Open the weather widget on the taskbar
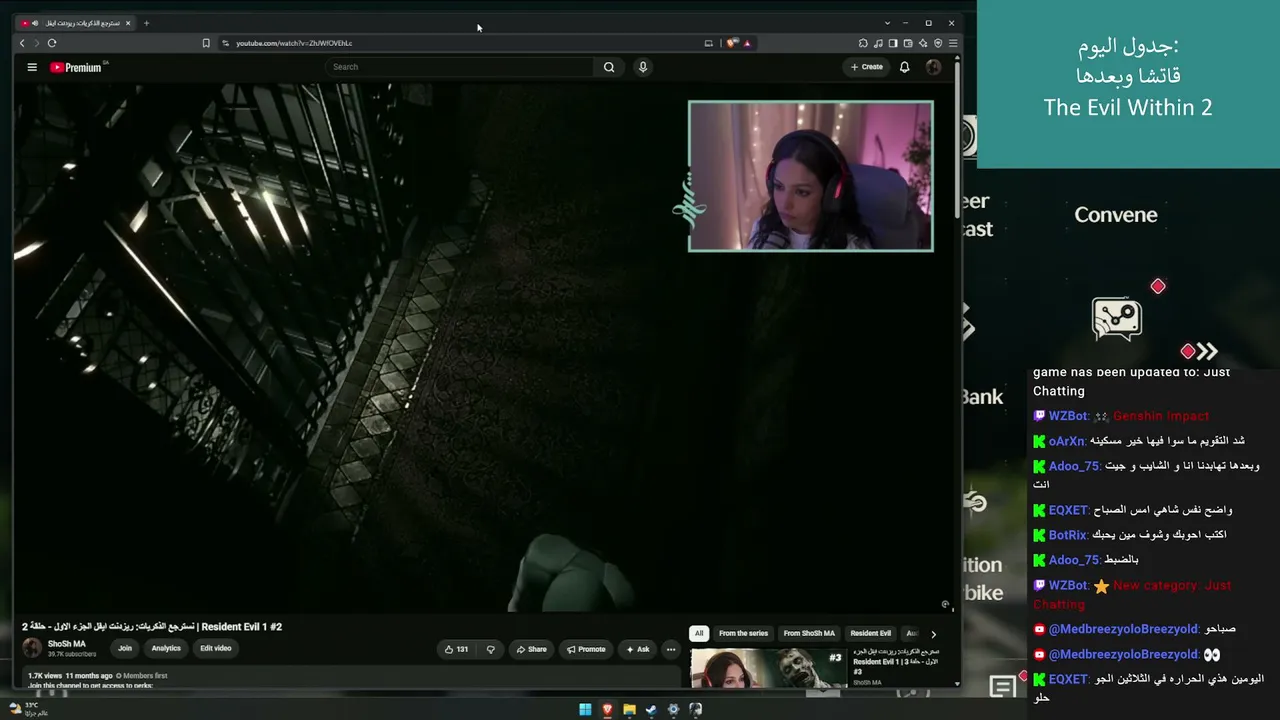The width and height of the screenshot is (1280, 720). 27,709
